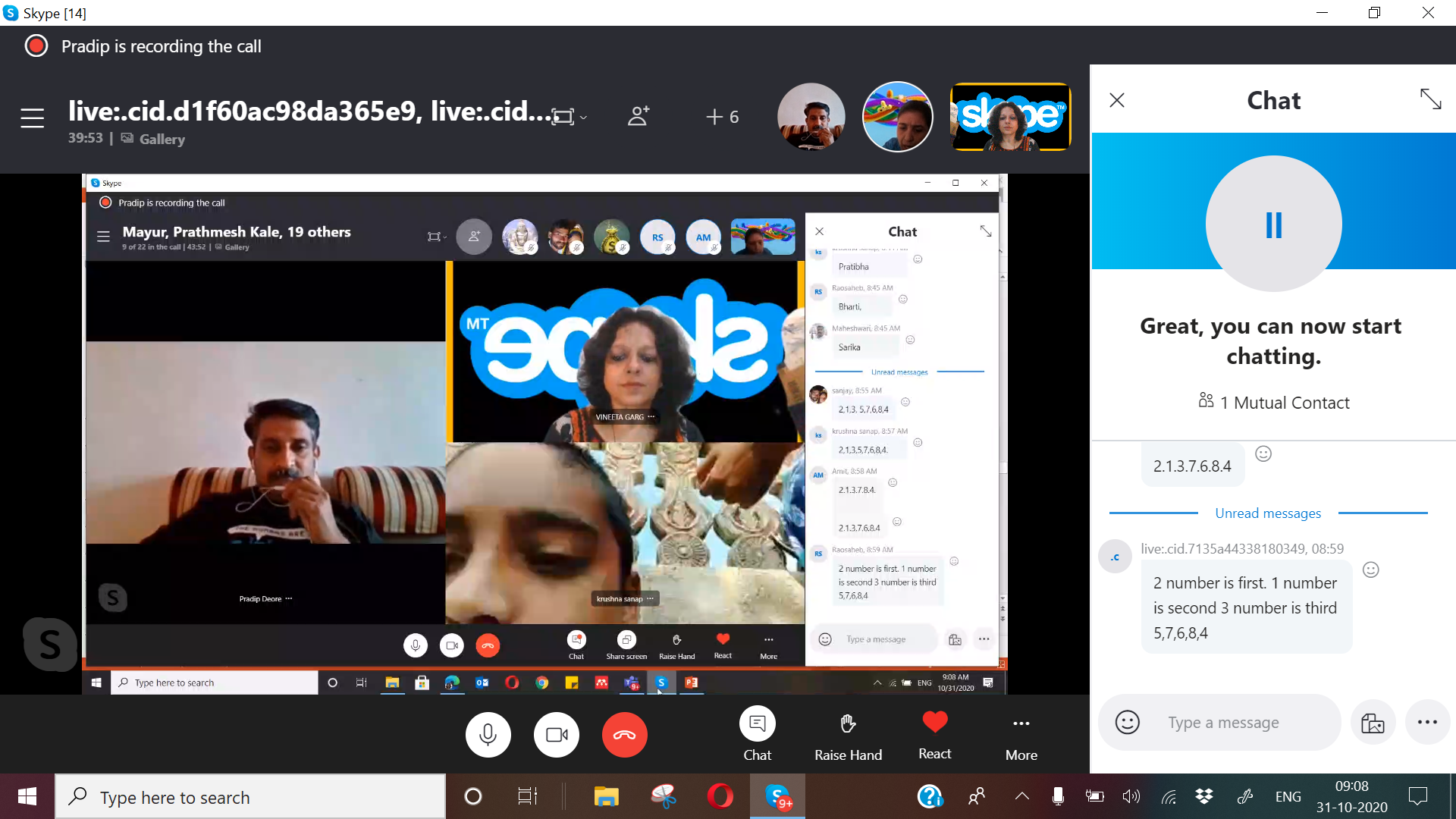Select the message bubble '2.1.3.7.6.8.4'
Image resolution: width=1456 pixels, height=819 pixels.
[1193, 466]
